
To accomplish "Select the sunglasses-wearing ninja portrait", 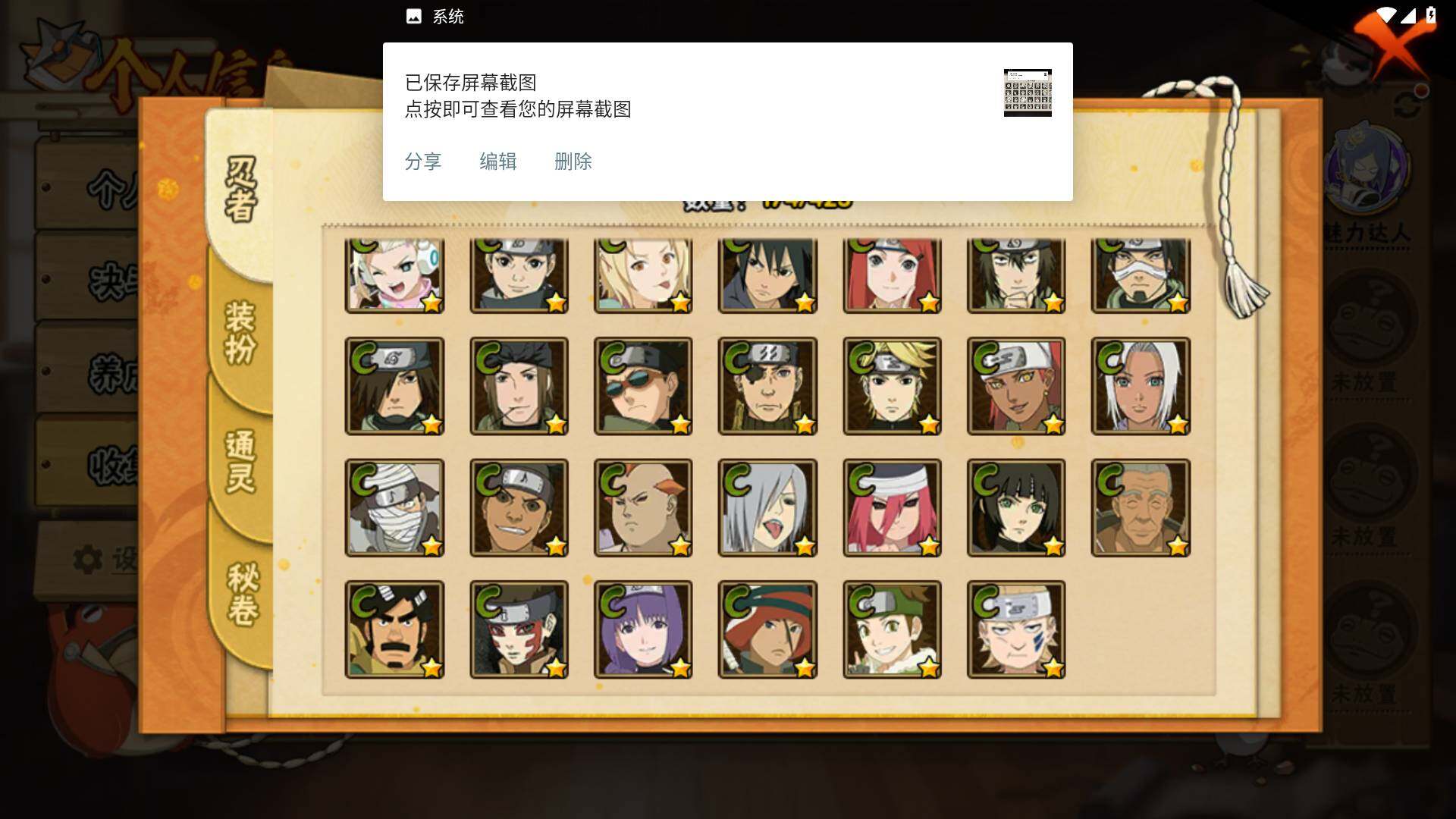I will coord(643,386).
